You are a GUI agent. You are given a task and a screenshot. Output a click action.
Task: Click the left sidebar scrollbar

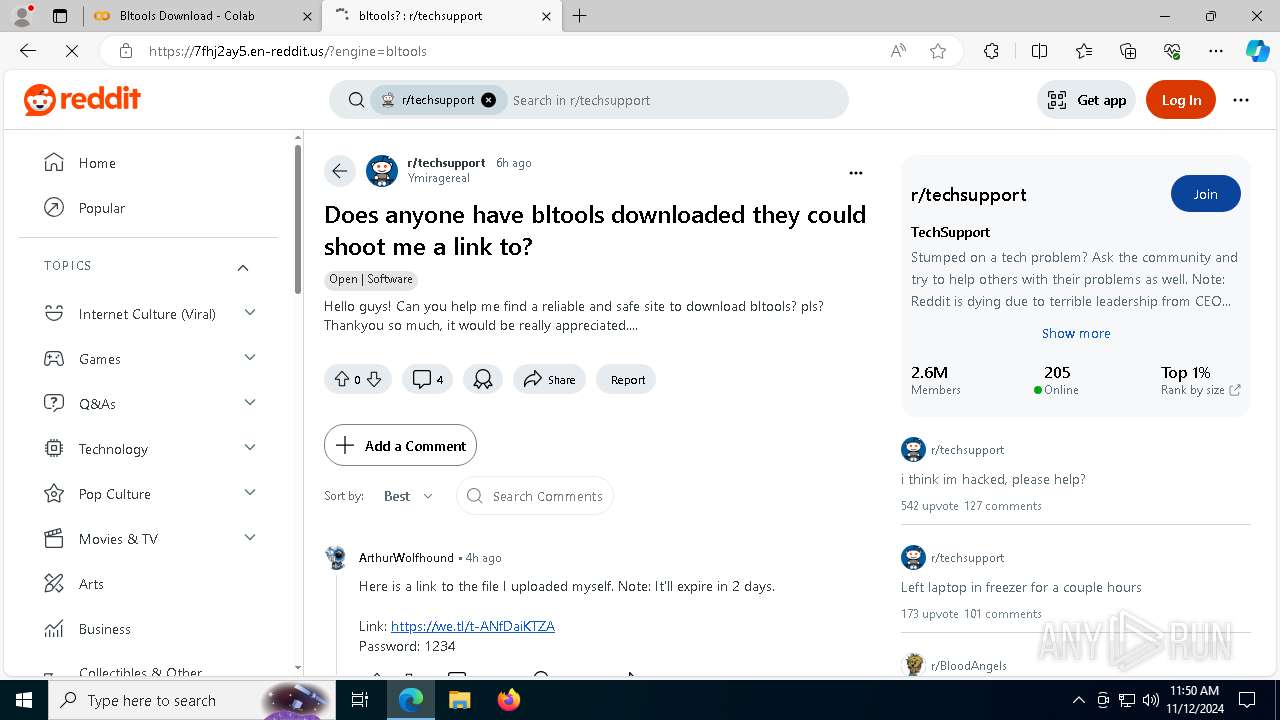click(x=298, y=218)
